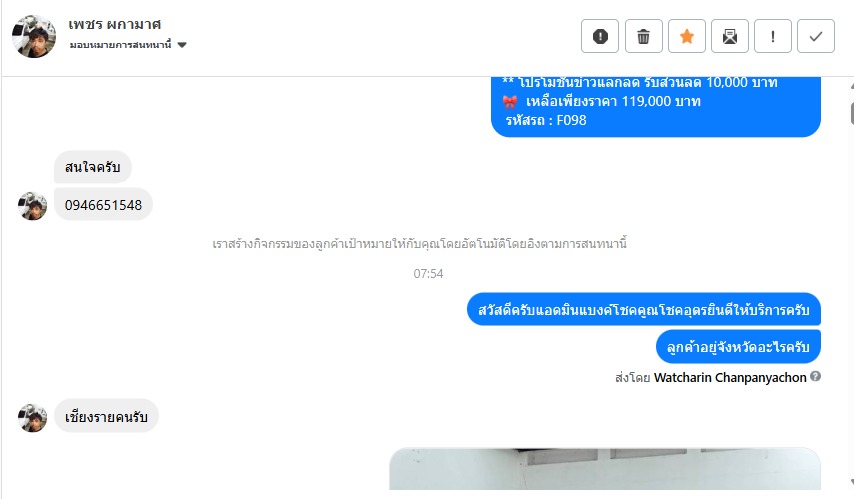This screenshot has width=854, height=499.
Task: Click the help icon beside Watcharin Chanpanyachon
Action: (815, 376)
